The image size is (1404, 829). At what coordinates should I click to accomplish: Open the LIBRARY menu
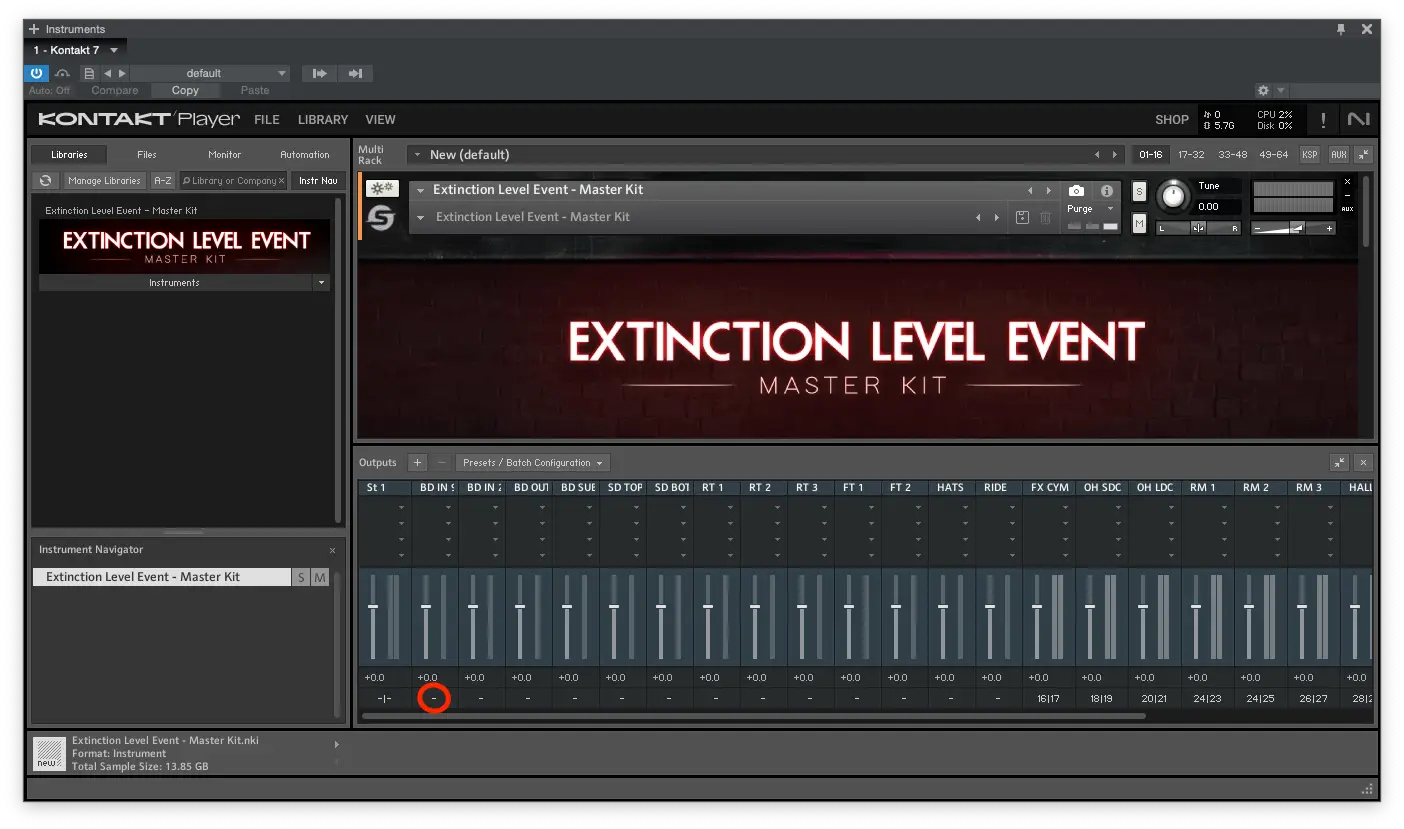pyautogui.click(x=323, y=119)
